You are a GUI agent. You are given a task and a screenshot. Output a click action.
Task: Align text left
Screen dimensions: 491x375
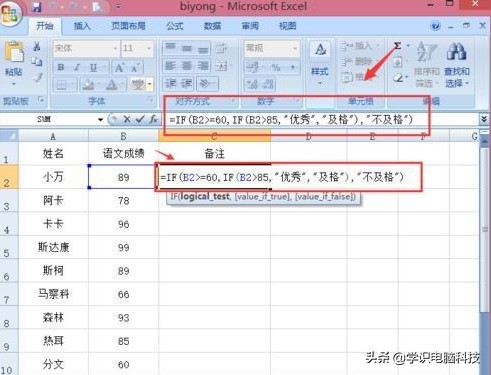170,66
